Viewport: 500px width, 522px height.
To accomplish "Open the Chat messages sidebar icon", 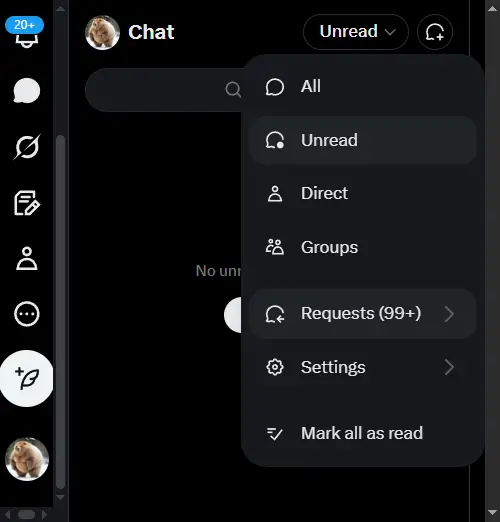I will pyautogui.click(x=27, y=91).
